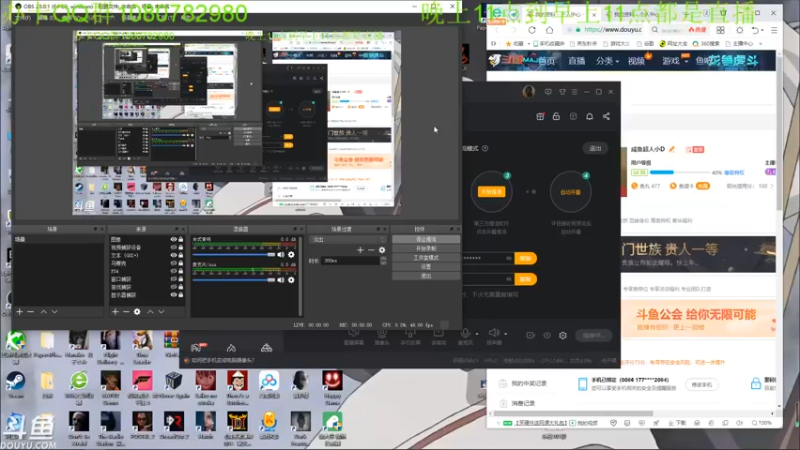Adjust microphone volume slider in OBS mixer
This screenshot has height=450, width=800.
tap(234, 280)
